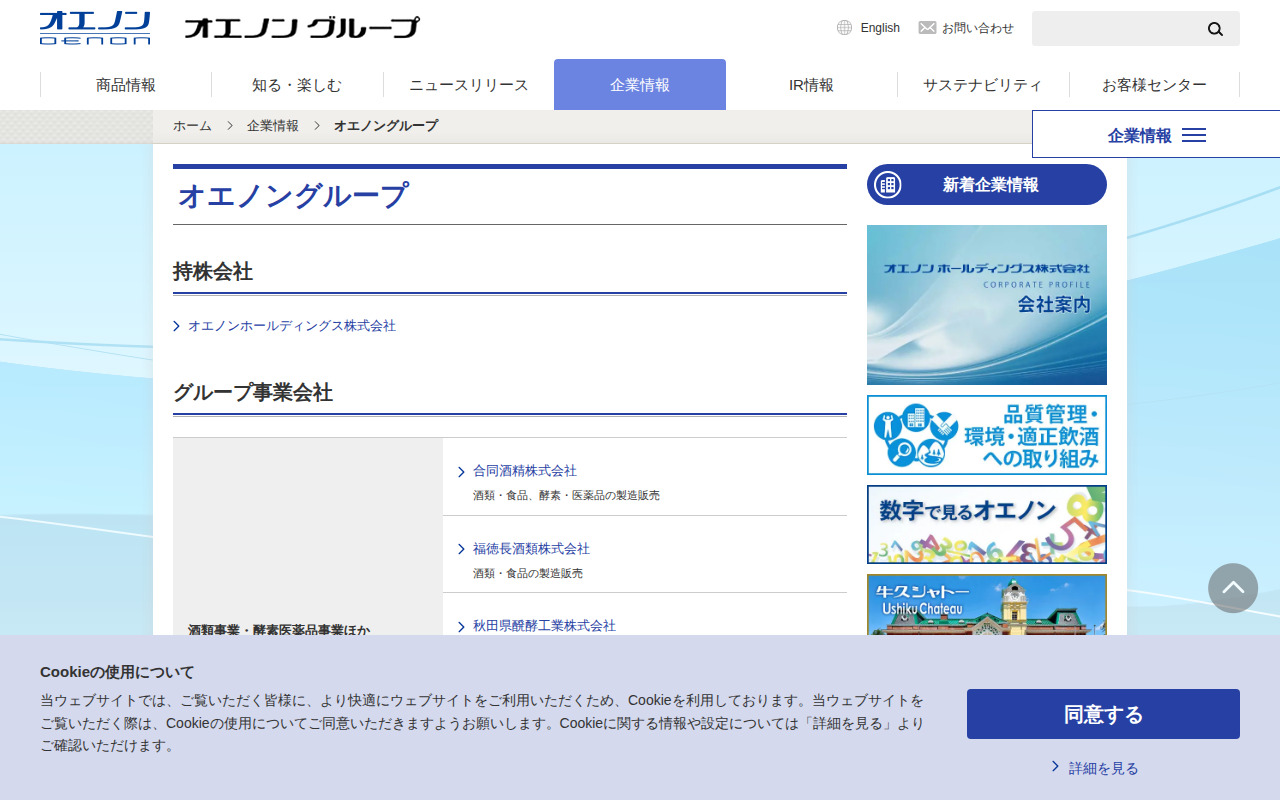Click the site search input field
The image size is (1280, 800).
[1116, 29]
